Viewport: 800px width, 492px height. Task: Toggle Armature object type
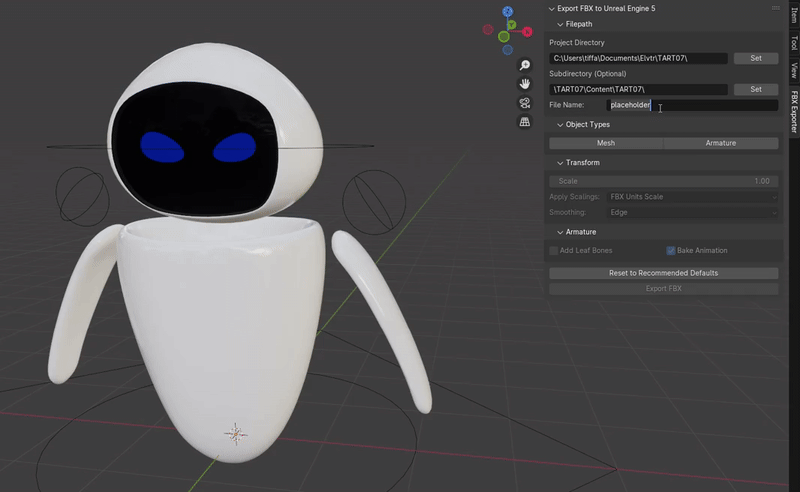(721, 143)
